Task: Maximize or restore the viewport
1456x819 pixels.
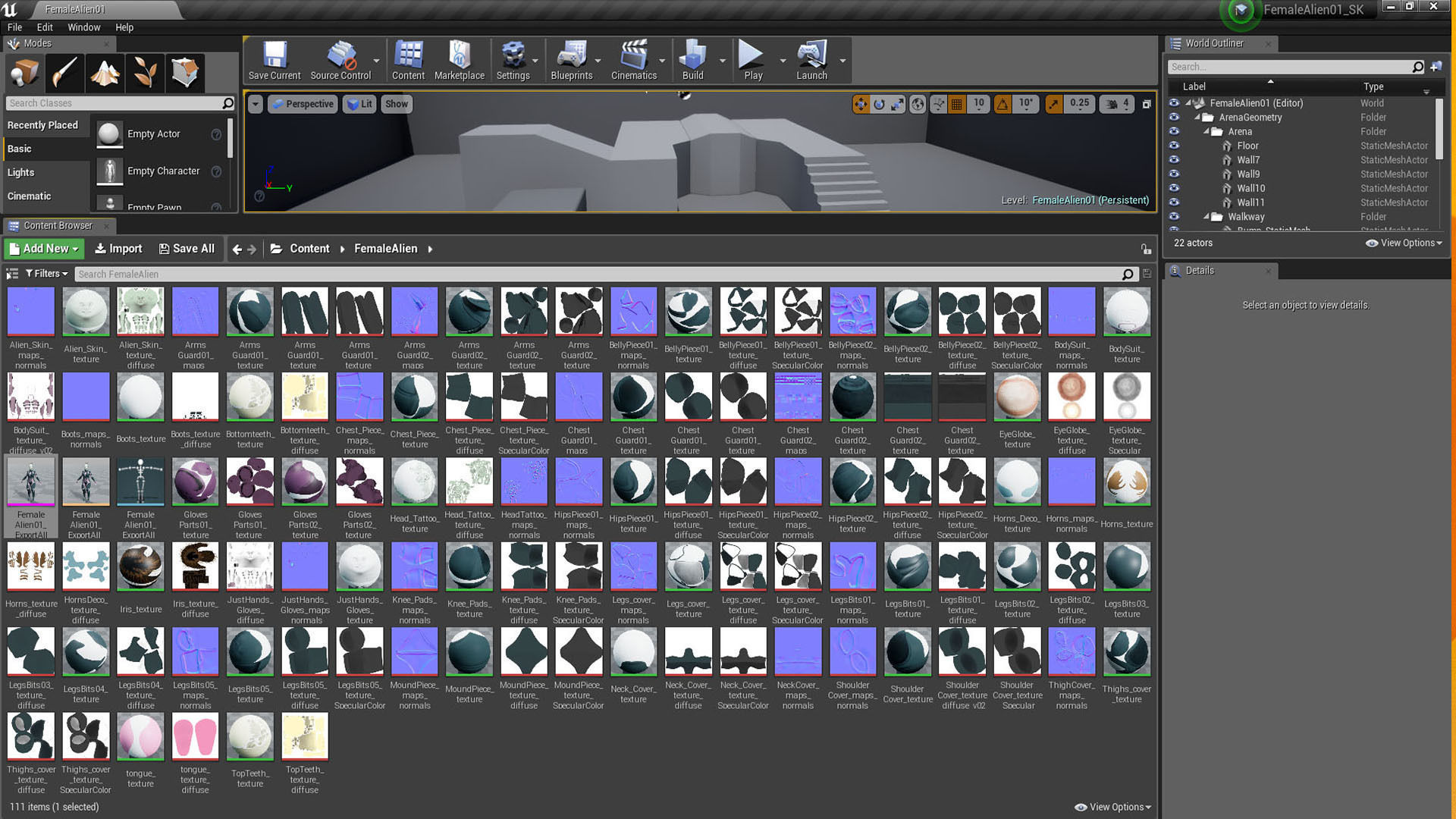Action: (x=1147, y=104)
